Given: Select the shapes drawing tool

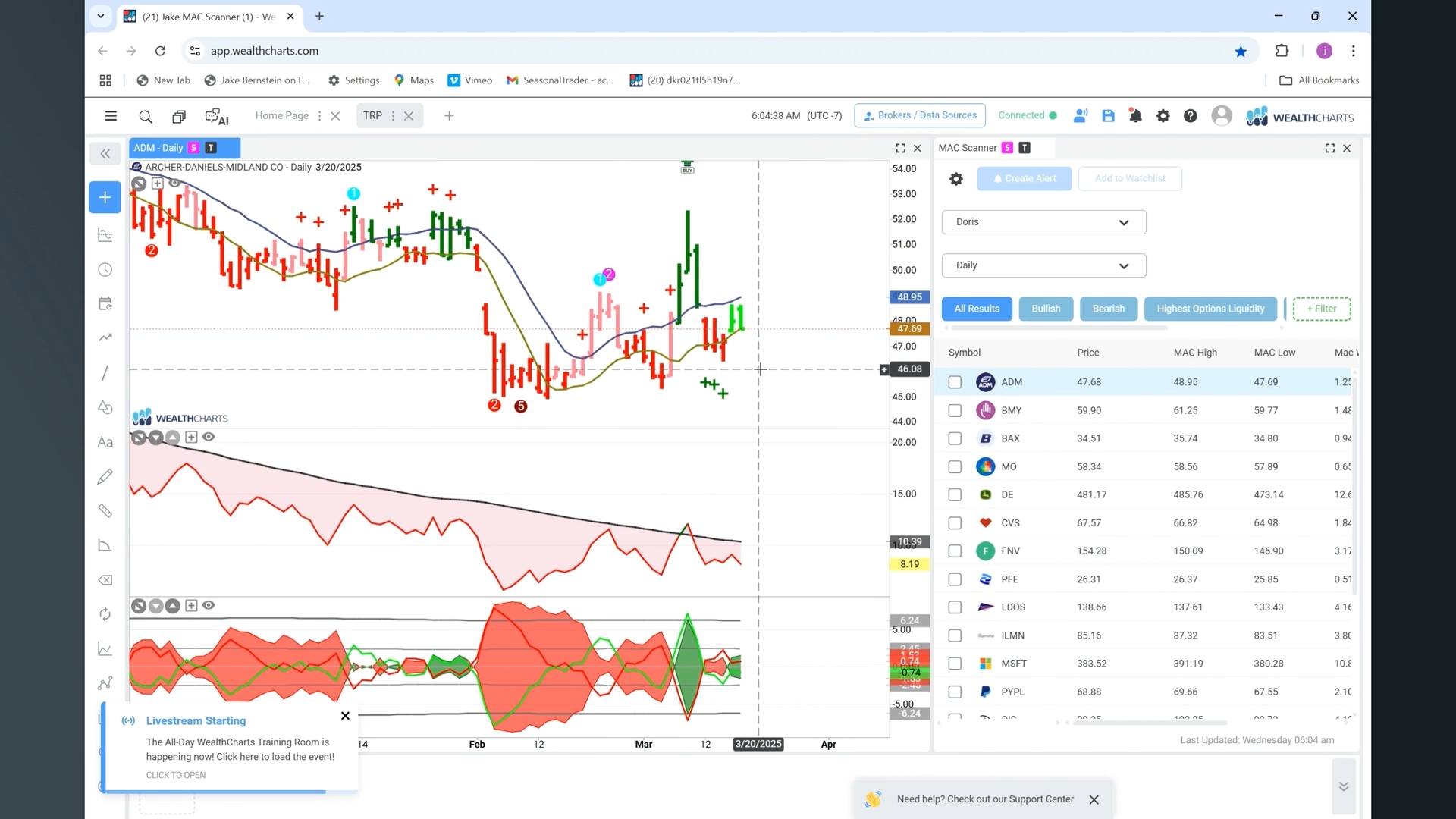Looking at the screenshot, I should pyautogui.click(x=105, y=408).
